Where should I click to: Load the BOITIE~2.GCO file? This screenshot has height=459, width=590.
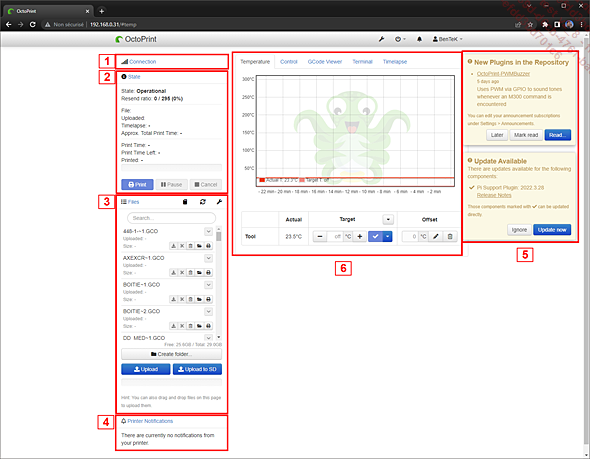coord(199,326)
